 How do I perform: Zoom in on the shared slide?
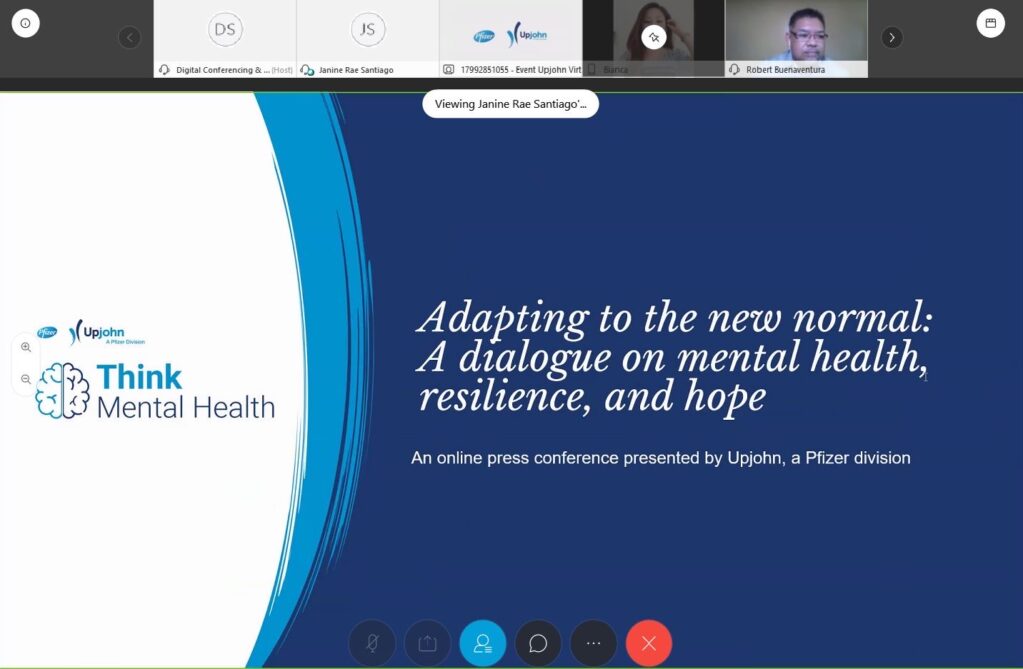tap(26, 348)
